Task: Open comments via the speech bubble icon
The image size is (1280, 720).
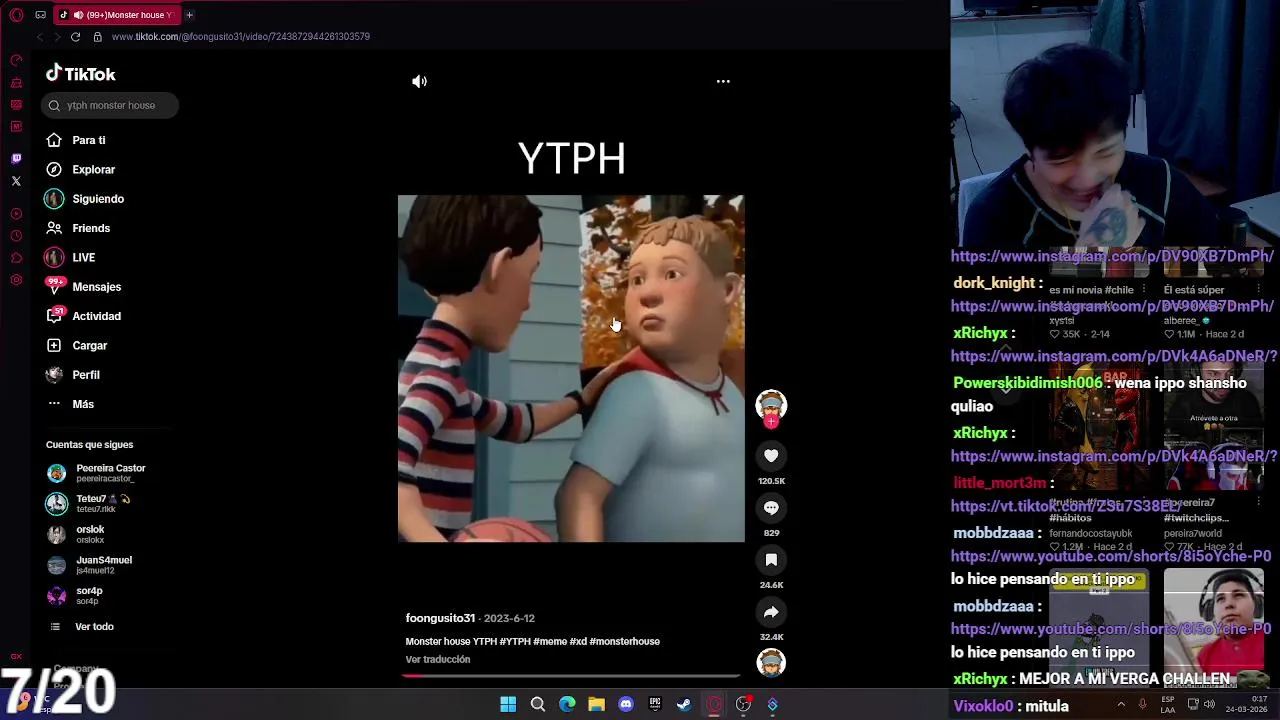Action: (771, 508)
